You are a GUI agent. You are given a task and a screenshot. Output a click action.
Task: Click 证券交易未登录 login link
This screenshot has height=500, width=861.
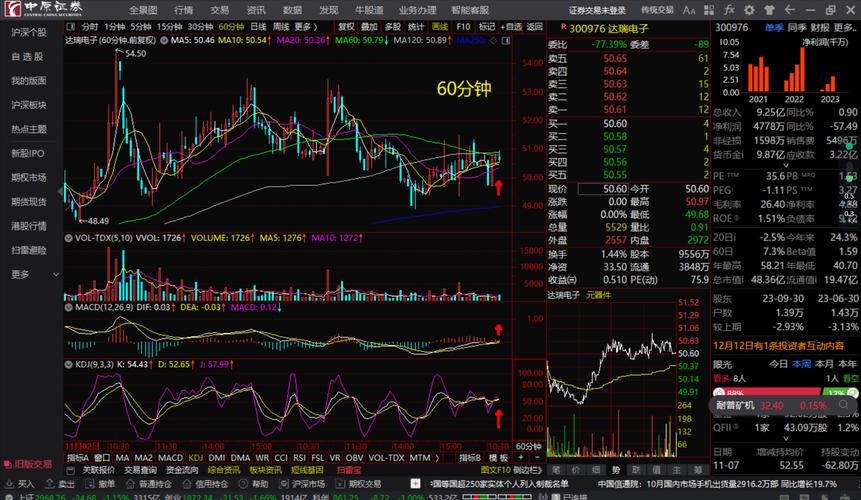tap(597, 10)
